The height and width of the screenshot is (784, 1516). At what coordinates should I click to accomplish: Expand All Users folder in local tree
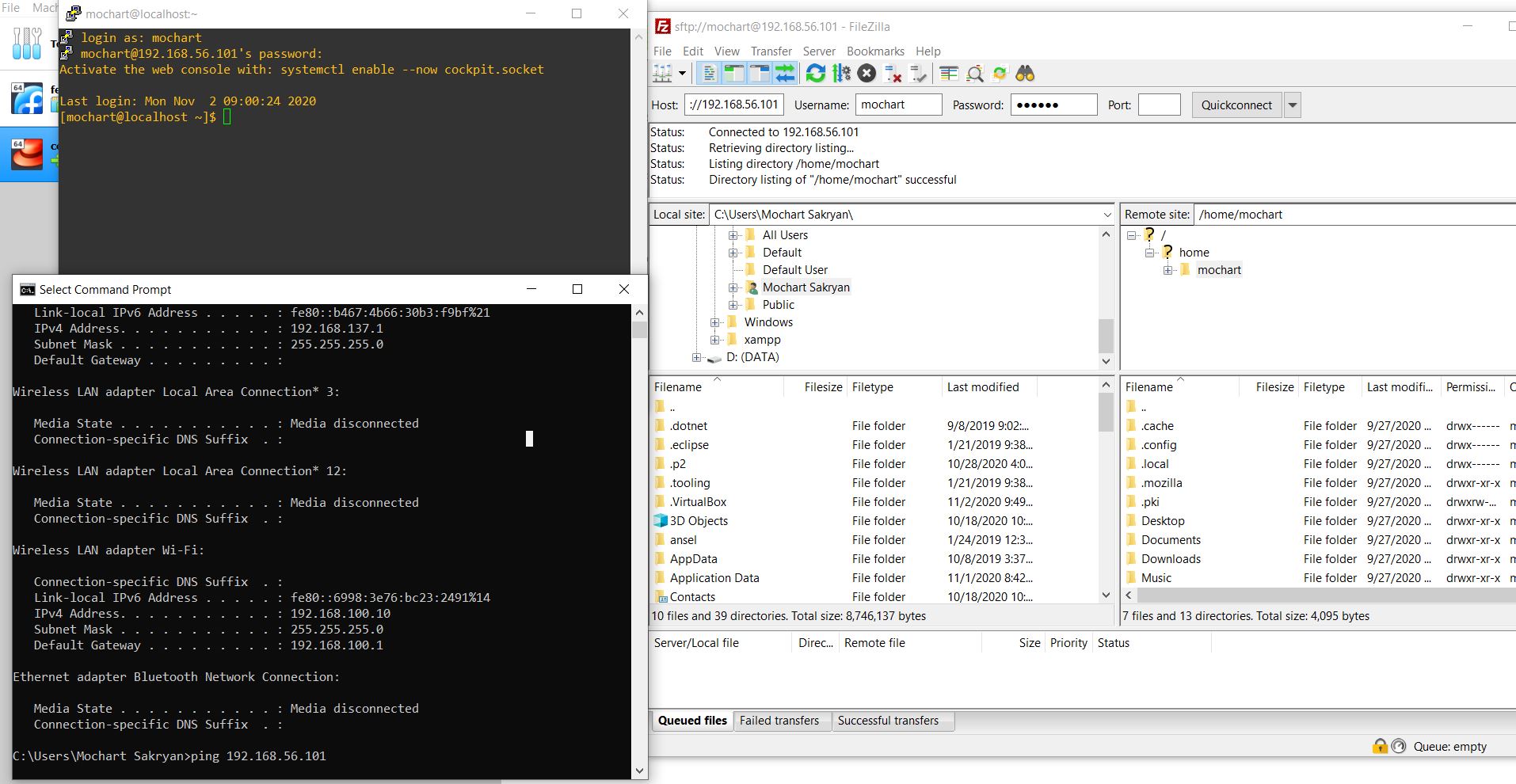(x=733, y=235)
